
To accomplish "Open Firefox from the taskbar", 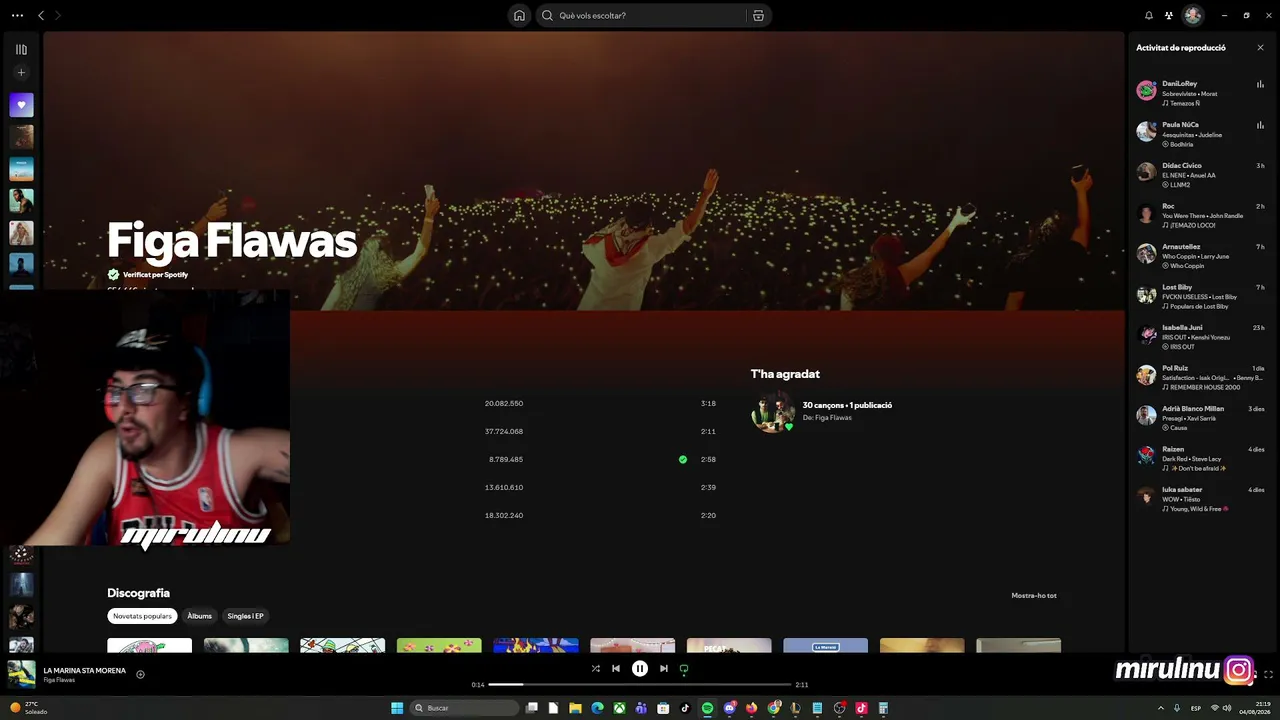I will (x=751, y=708).
